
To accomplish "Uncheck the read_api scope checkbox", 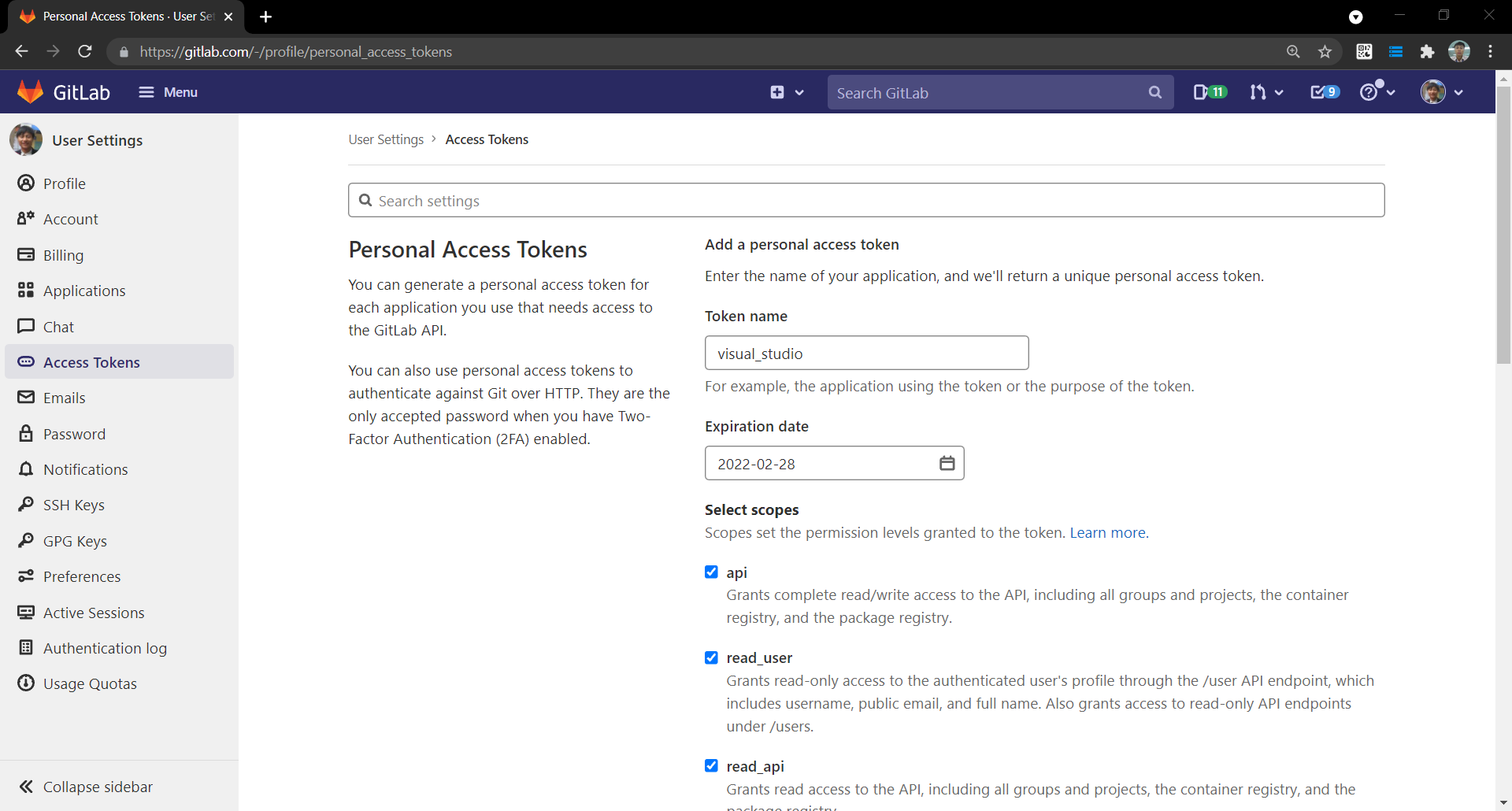I will (x=711, y=765).
